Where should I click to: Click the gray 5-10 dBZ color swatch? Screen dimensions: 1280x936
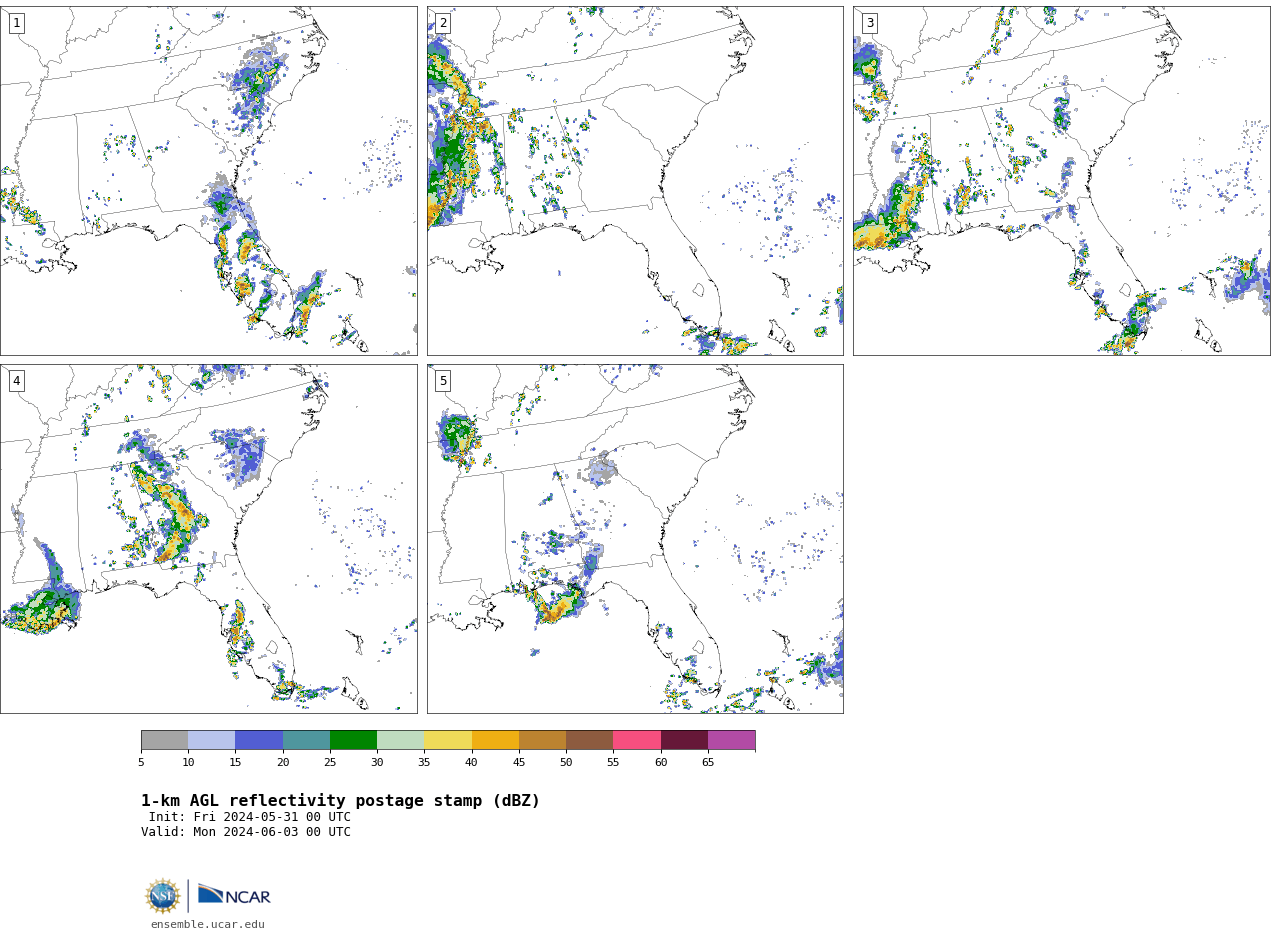(164, 740)
